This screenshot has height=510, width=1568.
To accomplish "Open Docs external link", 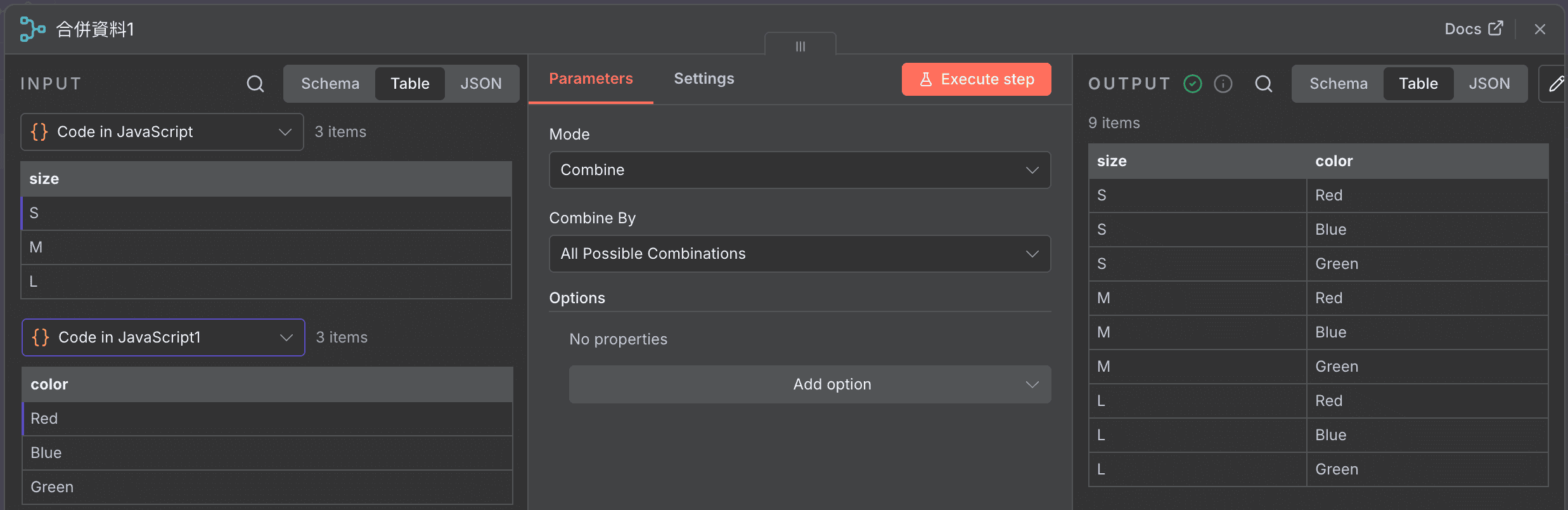I will click(1474, 29).
